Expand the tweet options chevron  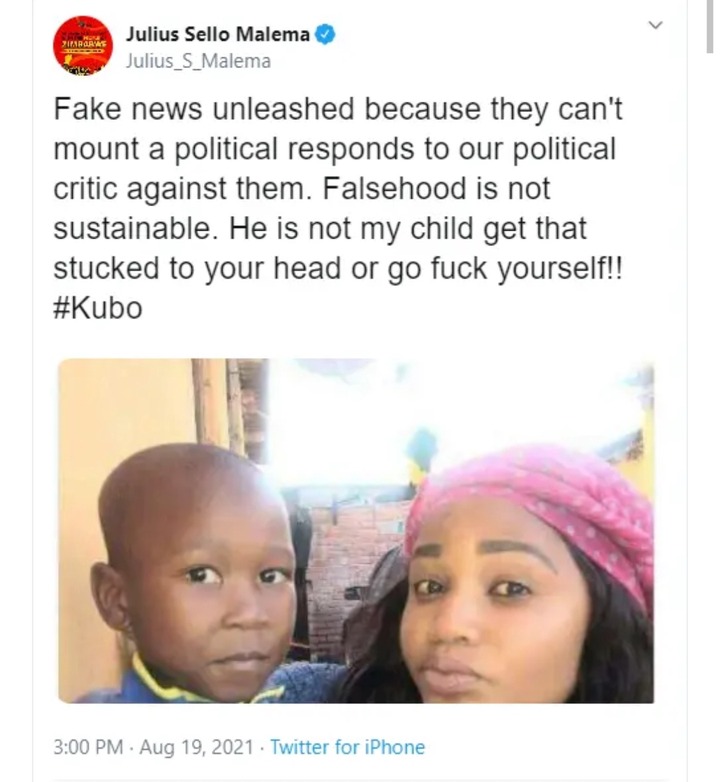click(x=656, y=24)
